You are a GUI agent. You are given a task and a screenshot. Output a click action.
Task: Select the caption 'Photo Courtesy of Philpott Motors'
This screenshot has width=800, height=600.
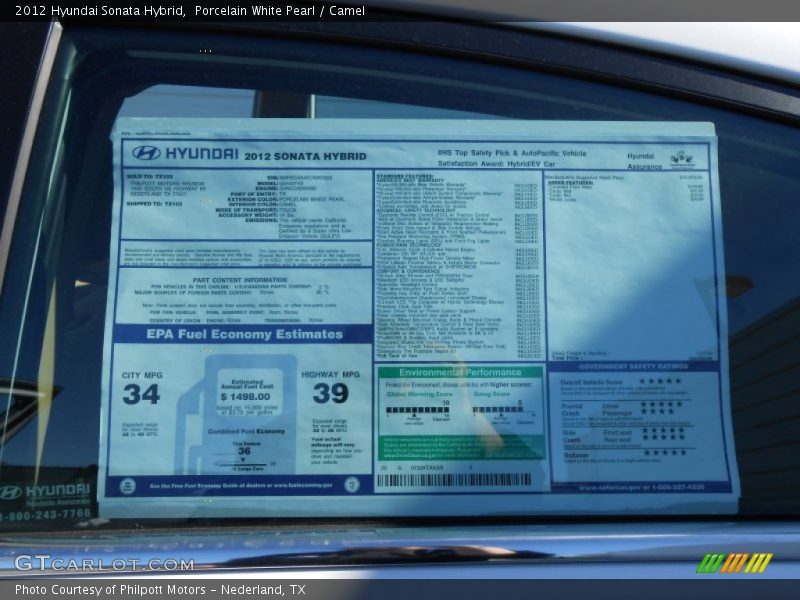coord(110,590)
